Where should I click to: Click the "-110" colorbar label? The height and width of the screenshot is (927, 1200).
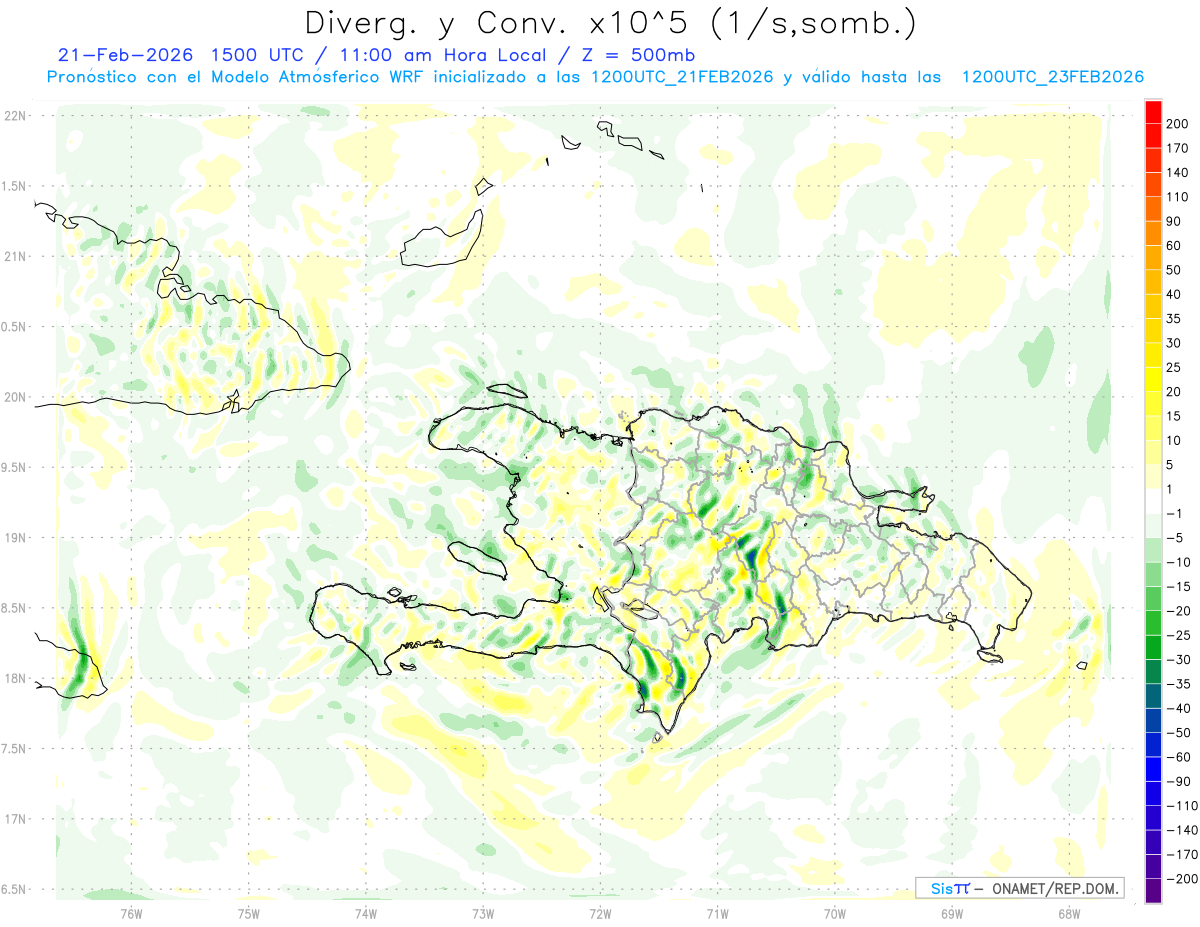pyautogui.click(x=1184, y=806)
